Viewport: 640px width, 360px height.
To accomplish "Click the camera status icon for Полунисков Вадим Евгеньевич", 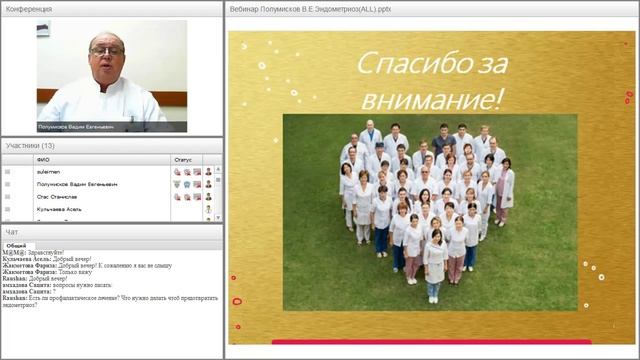I will 187,184.
